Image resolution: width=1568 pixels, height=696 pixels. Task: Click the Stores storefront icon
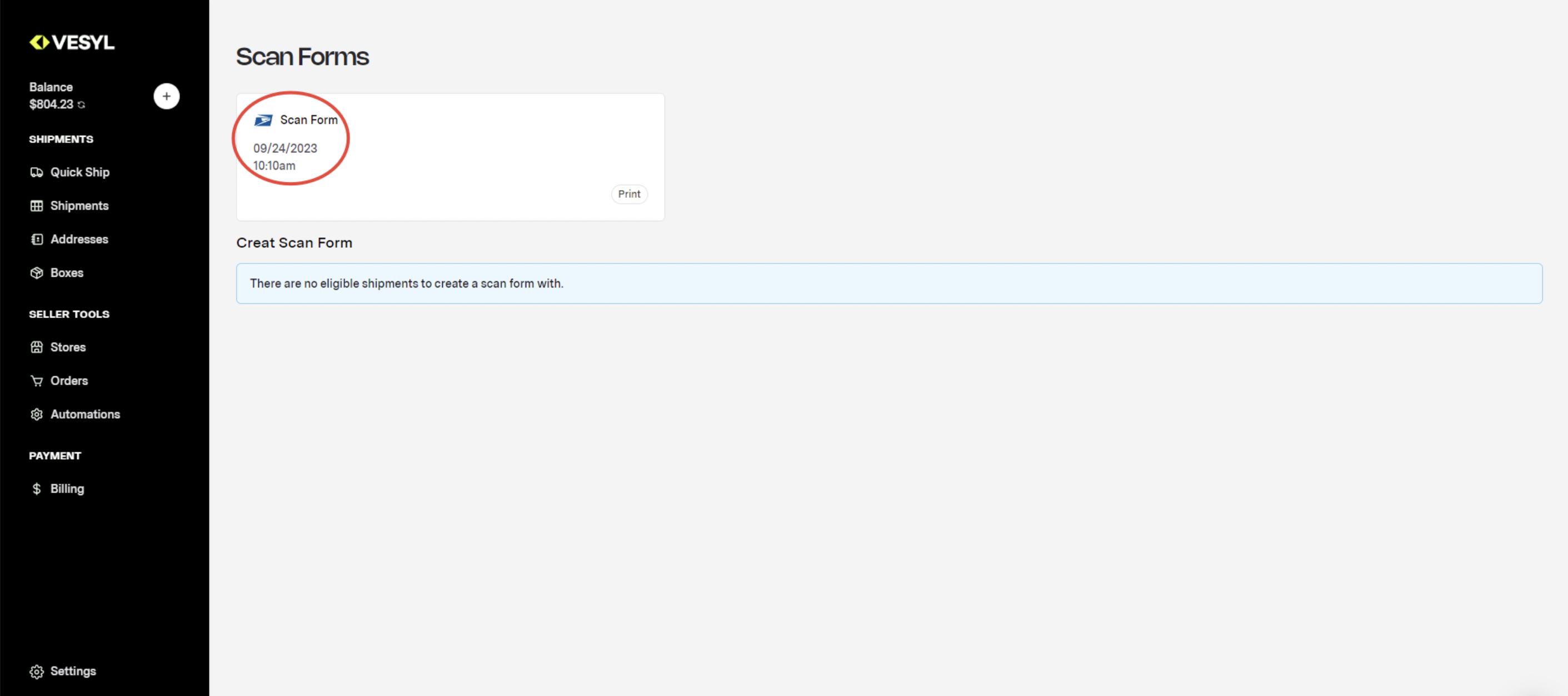click(x=37, y=347)
